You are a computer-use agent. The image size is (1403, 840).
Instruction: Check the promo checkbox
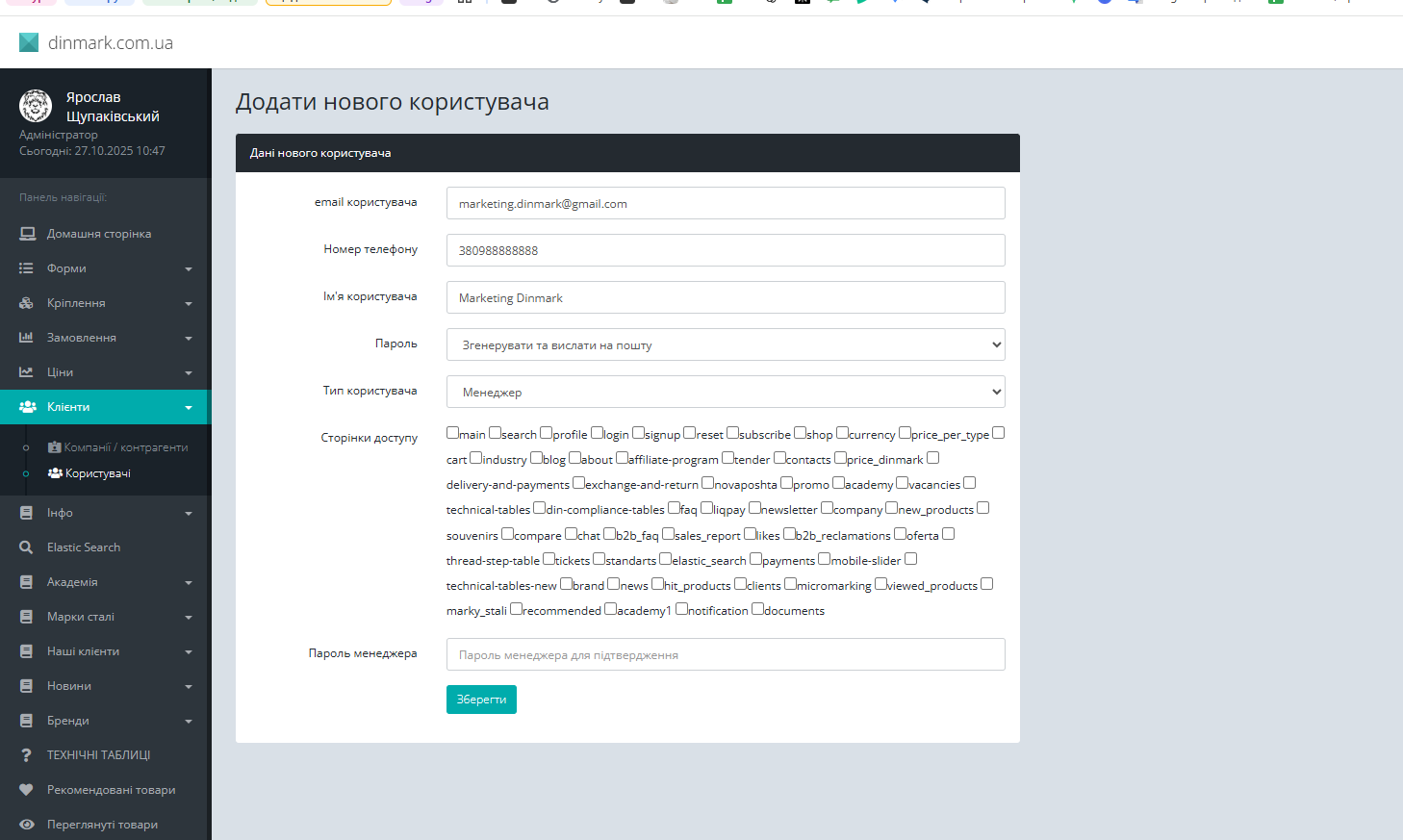tap(787, 483)
